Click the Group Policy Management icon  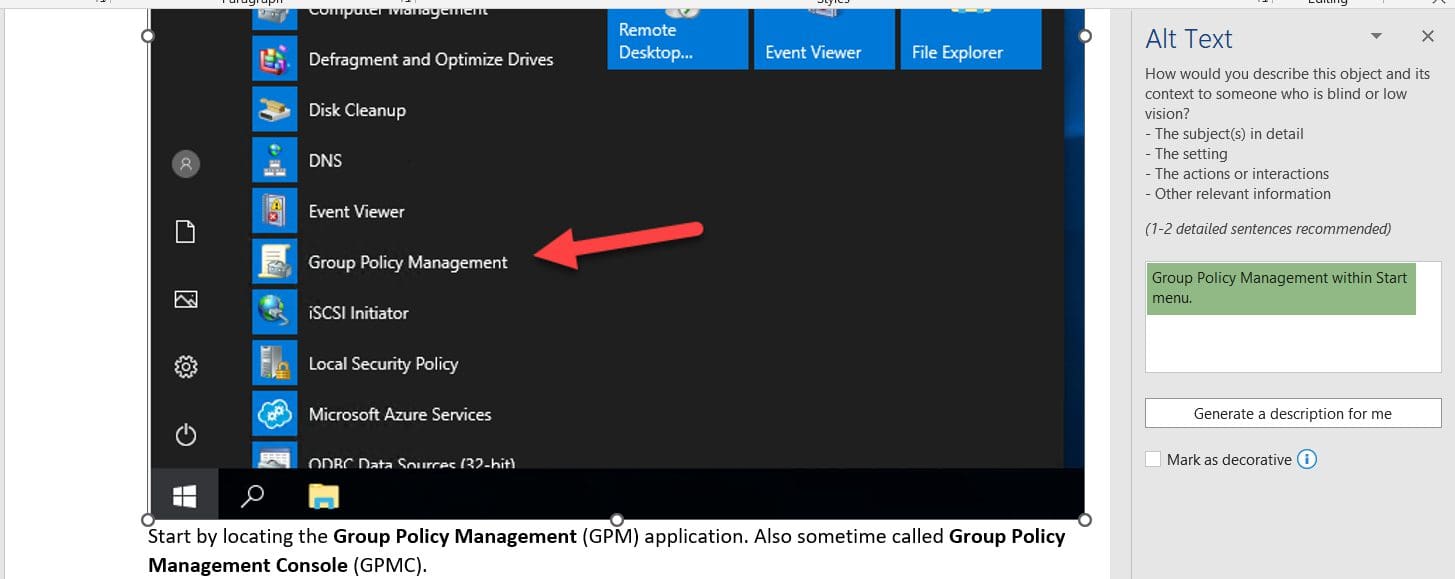pyautogui.click(x=274, y=262)
